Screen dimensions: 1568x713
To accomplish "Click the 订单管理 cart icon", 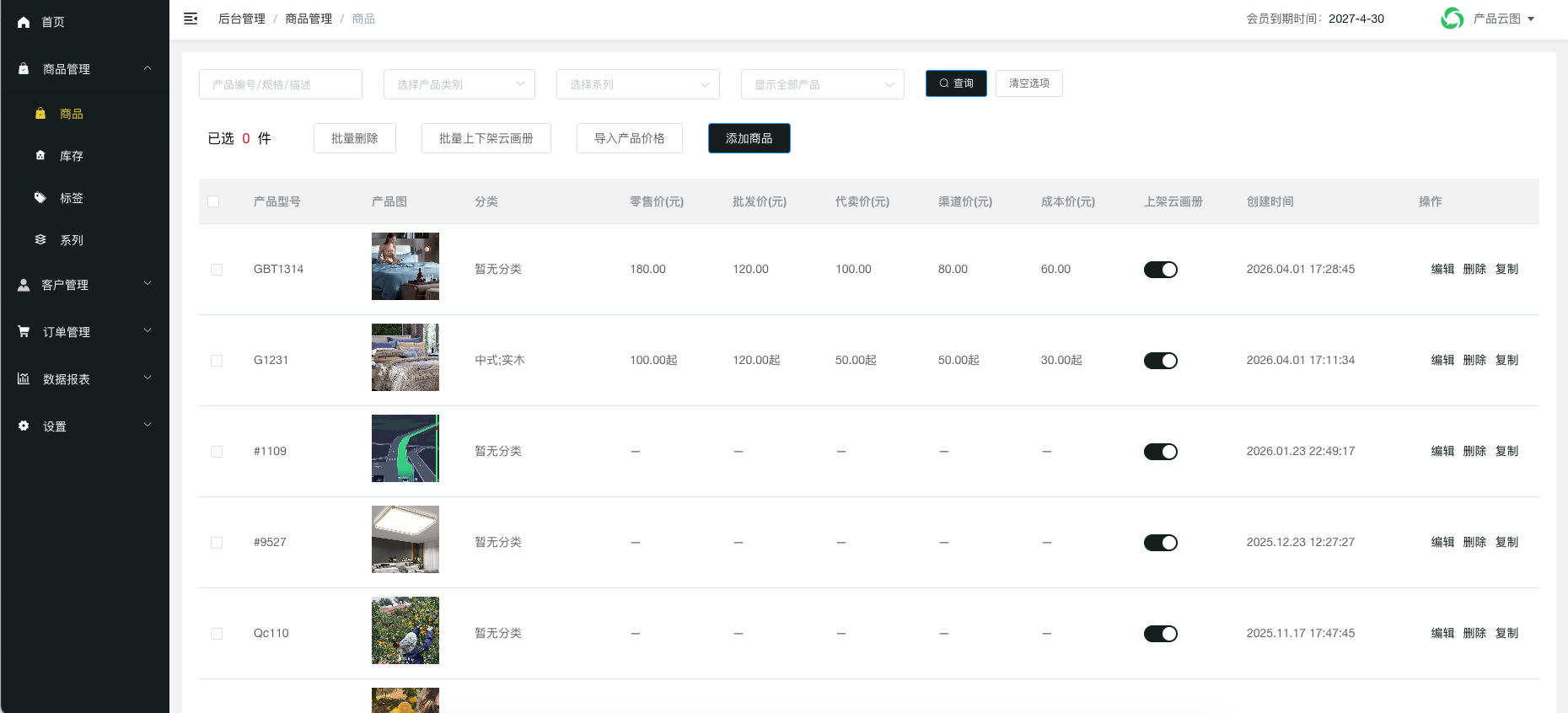I will pos(24,332).
